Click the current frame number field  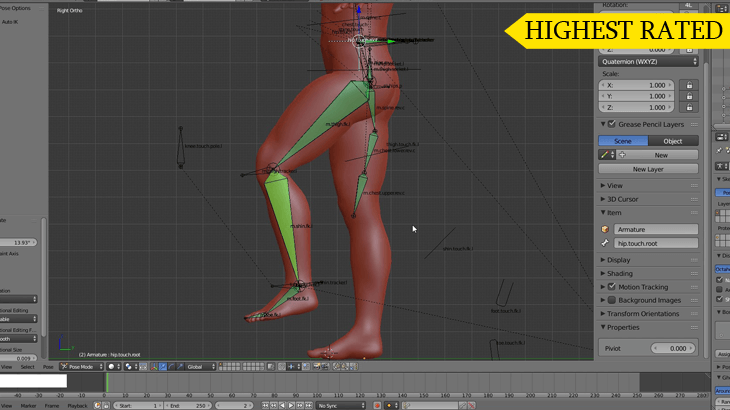click(x=234, y=406)
